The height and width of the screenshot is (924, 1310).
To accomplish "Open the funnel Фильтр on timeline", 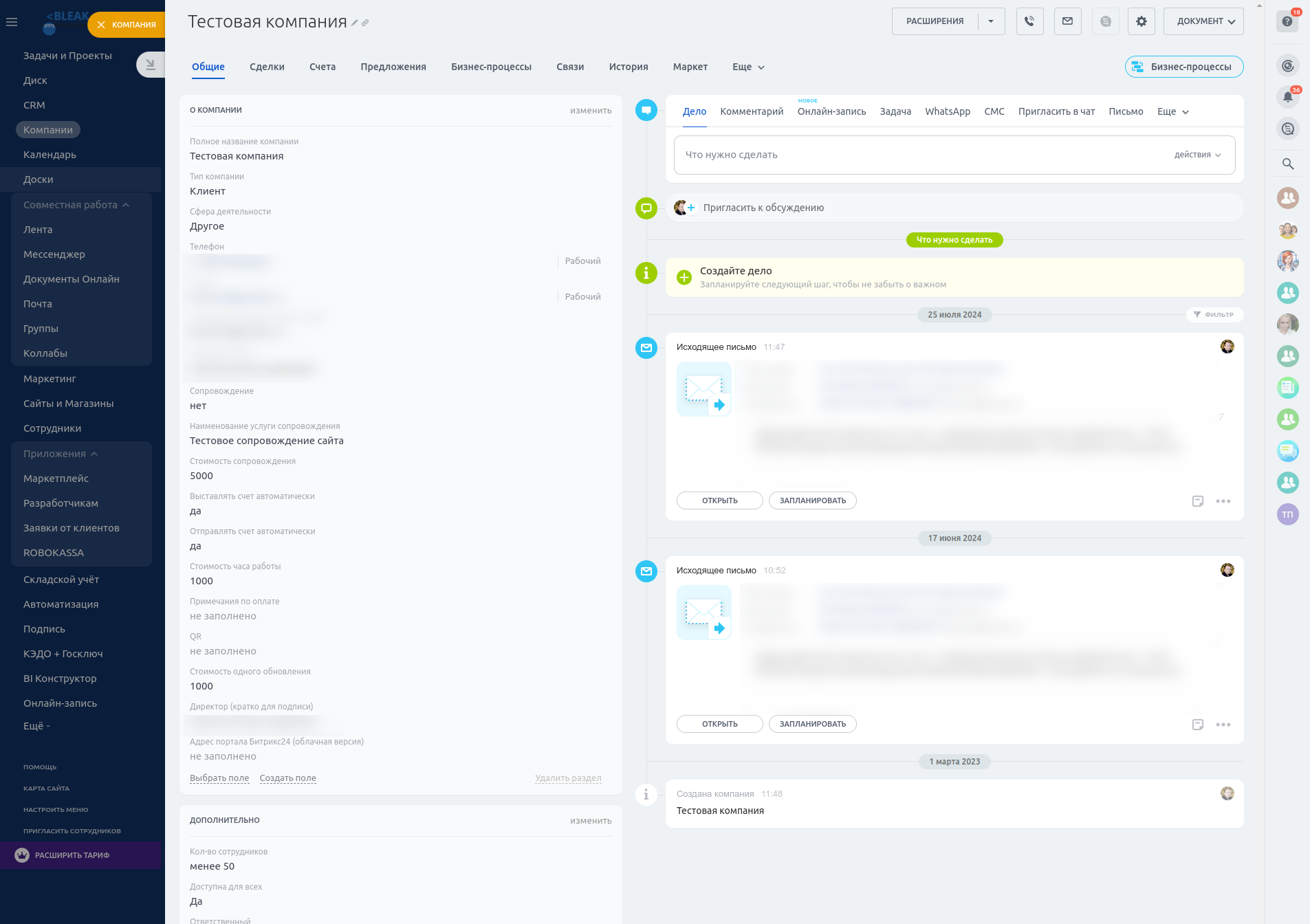I will point(1214,315).
